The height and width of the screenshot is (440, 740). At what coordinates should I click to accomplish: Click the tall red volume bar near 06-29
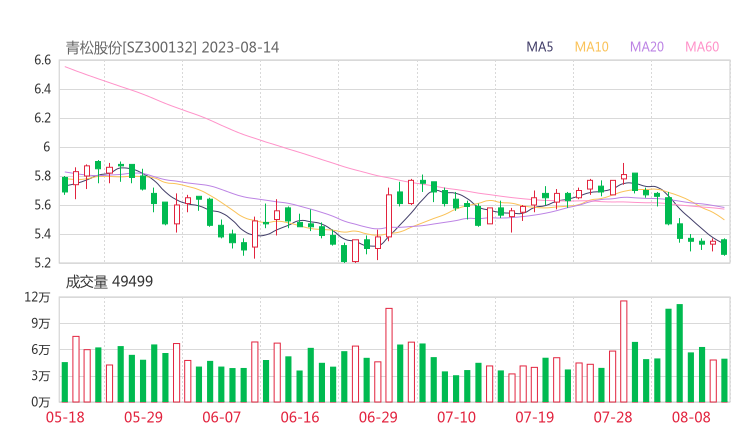pos(389,355)
